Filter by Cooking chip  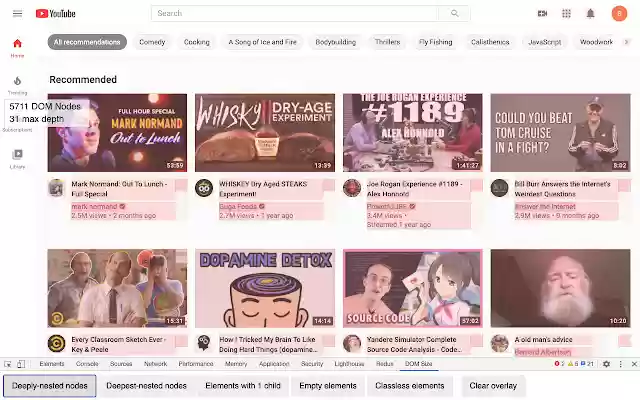(196, 42)
